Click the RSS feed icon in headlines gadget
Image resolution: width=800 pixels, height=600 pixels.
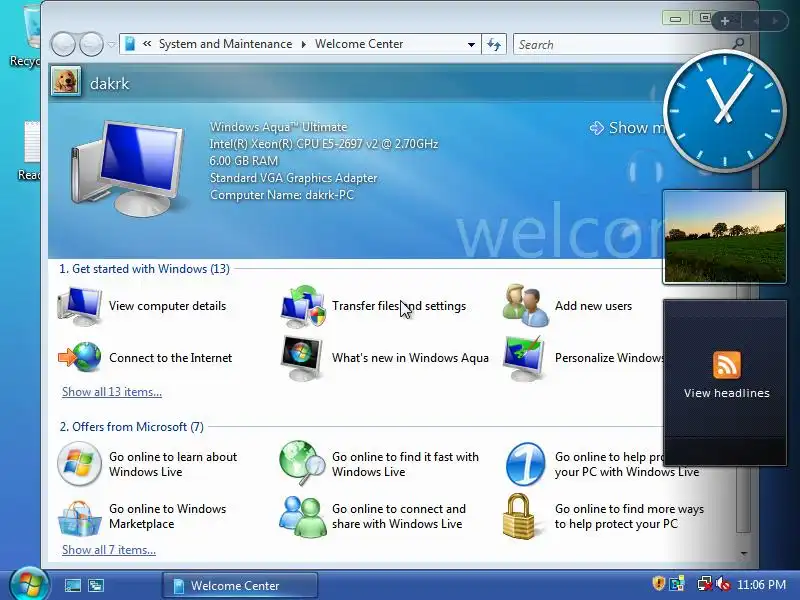pos(727,365)
